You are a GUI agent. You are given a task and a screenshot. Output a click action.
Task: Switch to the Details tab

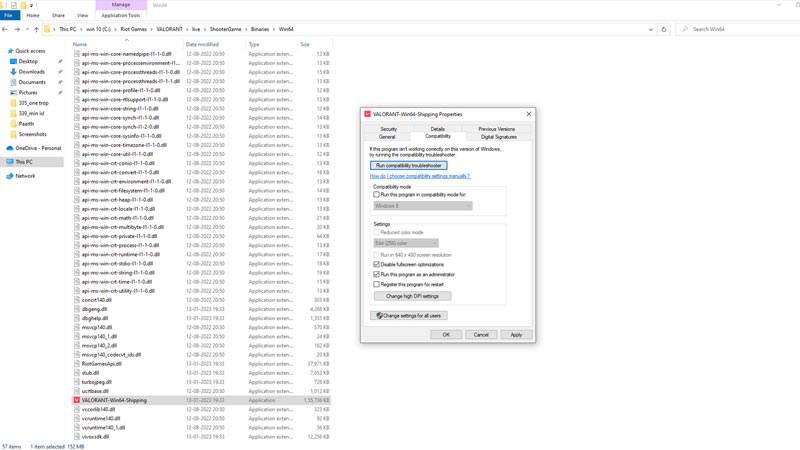pyautogui.click(x=438, y=129)
